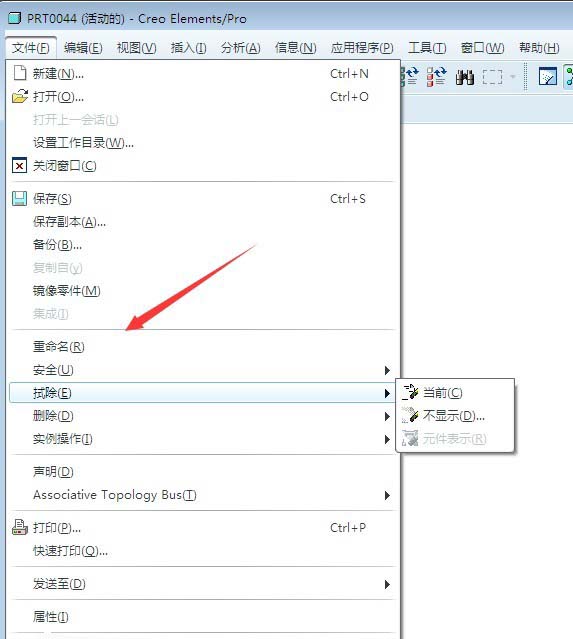Open the 编辑(E) menu
The height and width of the screenshot is (639, 573).
coord(83,48)
